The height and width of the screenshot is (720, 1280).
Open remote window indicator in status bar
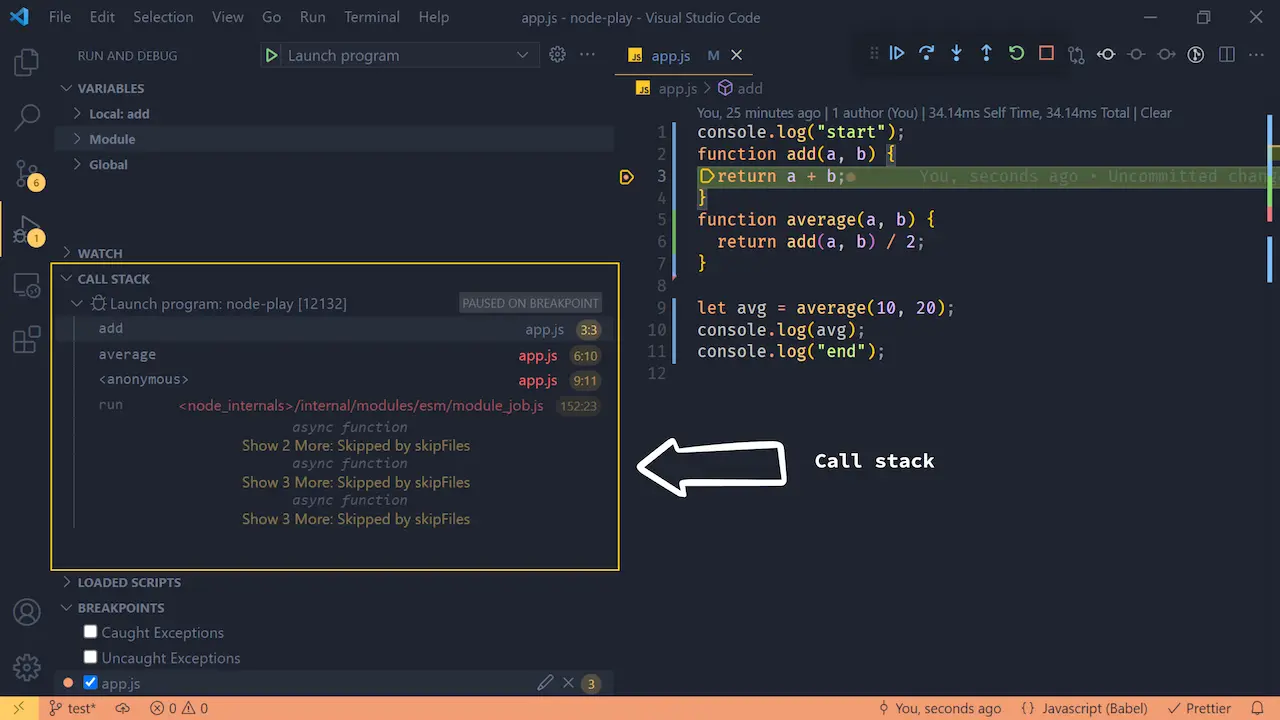(18, 708)
